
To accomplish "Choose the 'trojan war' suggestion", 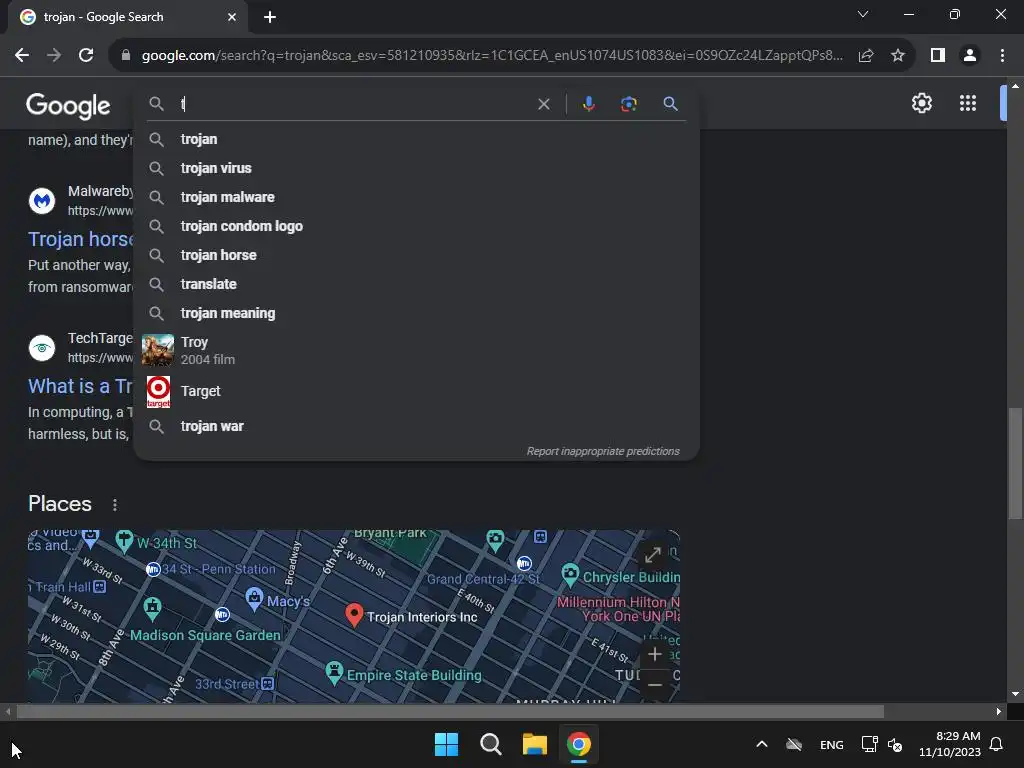I will [416, 426].
